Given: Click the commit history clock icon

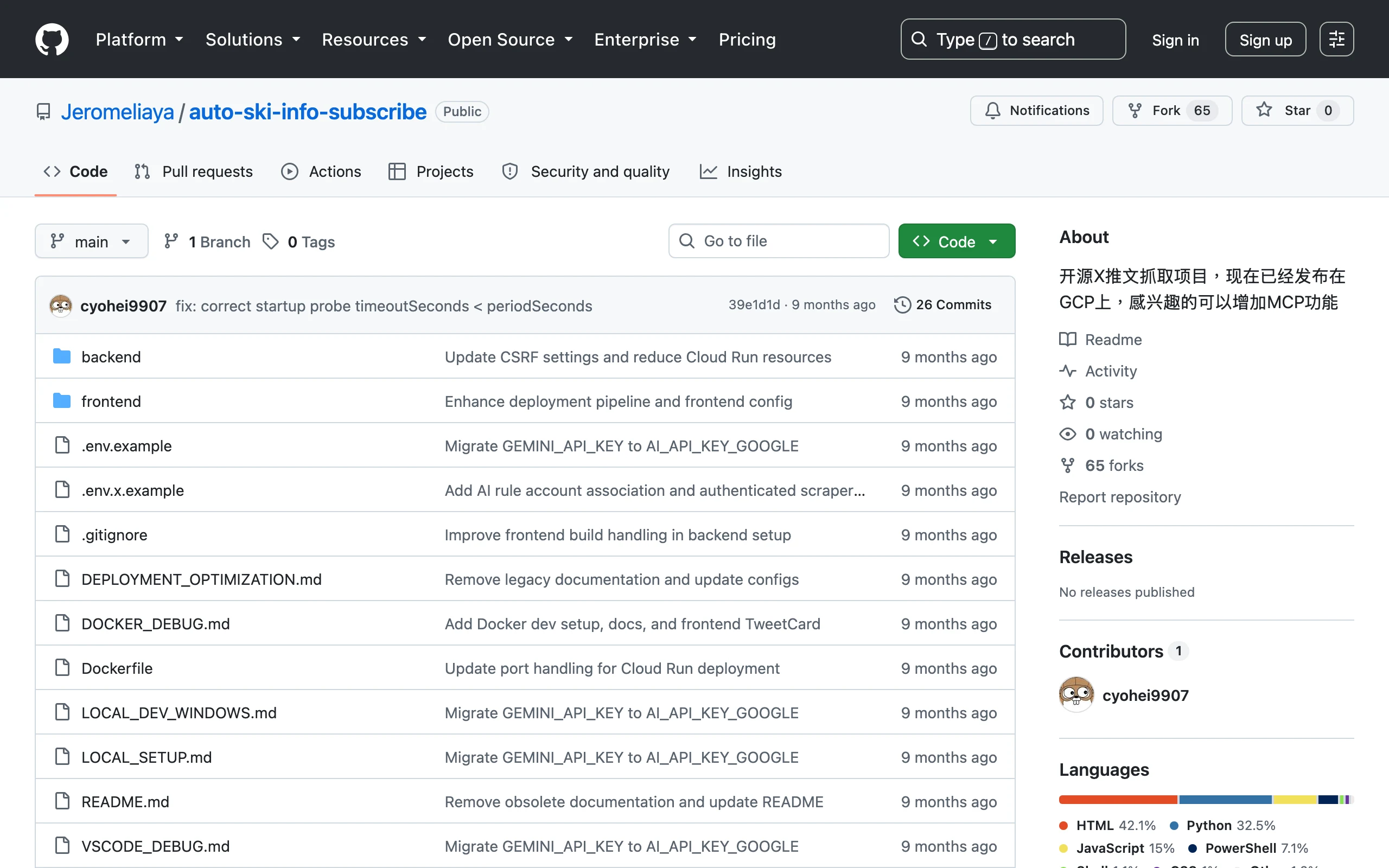Looking at the screenshot, I should coord(902,305).
